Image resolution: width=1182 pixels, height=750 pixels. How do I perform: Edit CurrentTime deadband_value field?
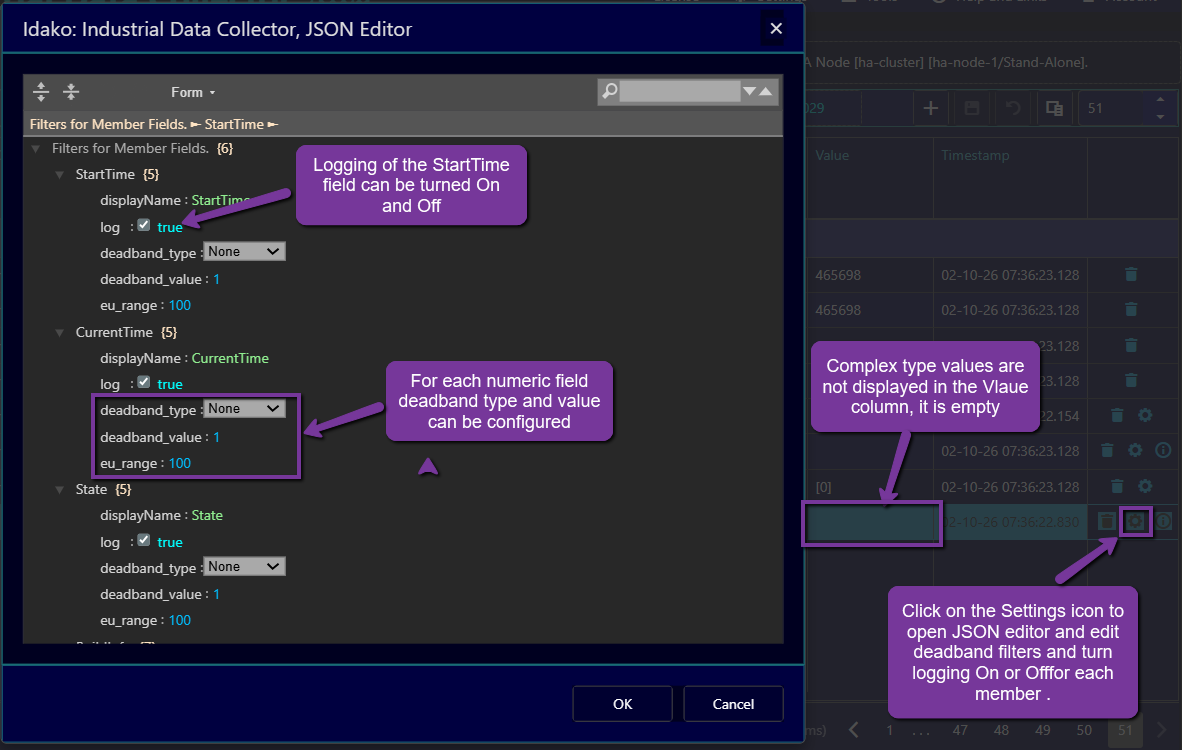coord(216,437)
